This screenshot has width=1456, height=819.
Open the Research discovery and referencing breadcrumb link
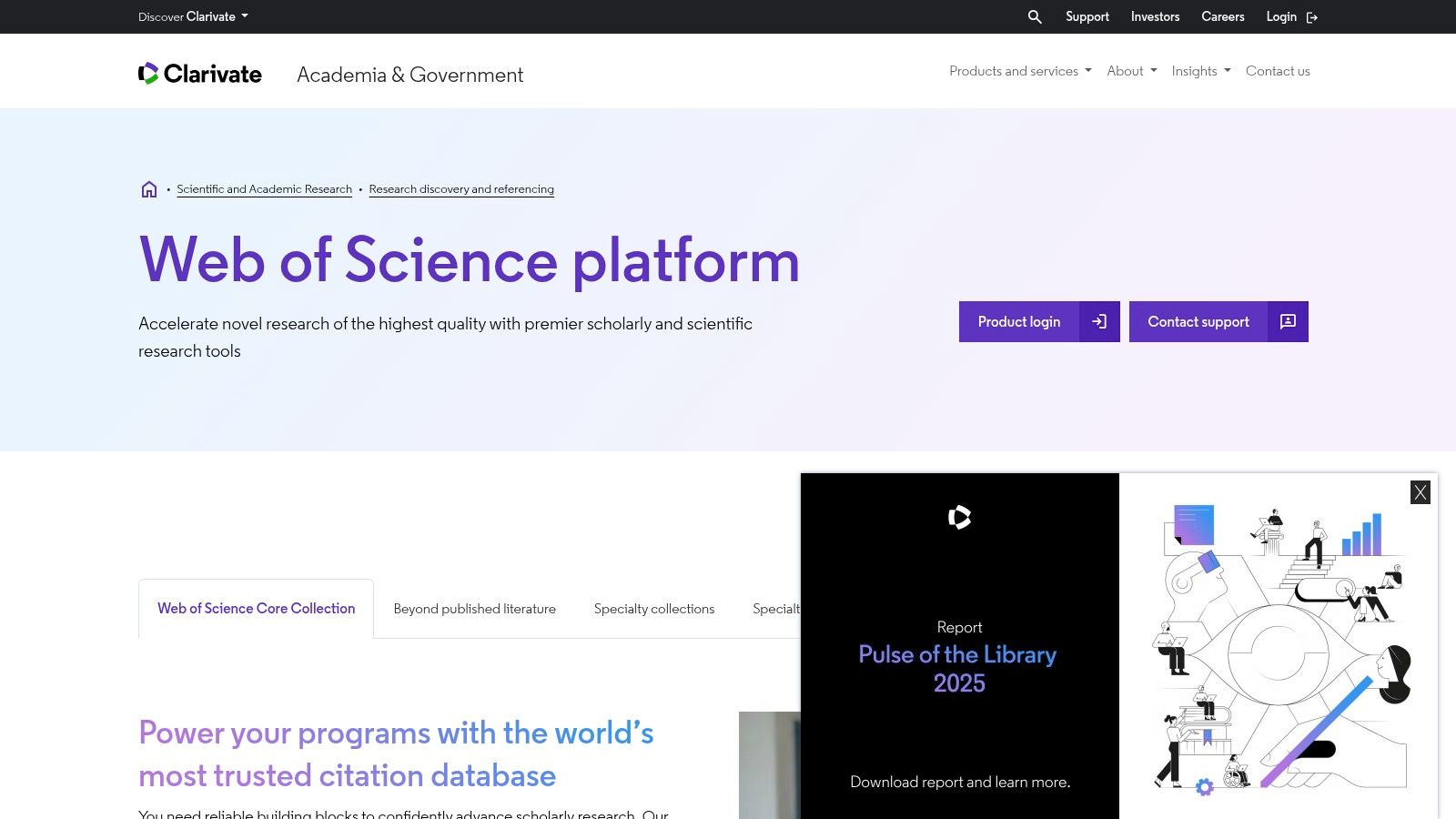[x=461, y=188]
